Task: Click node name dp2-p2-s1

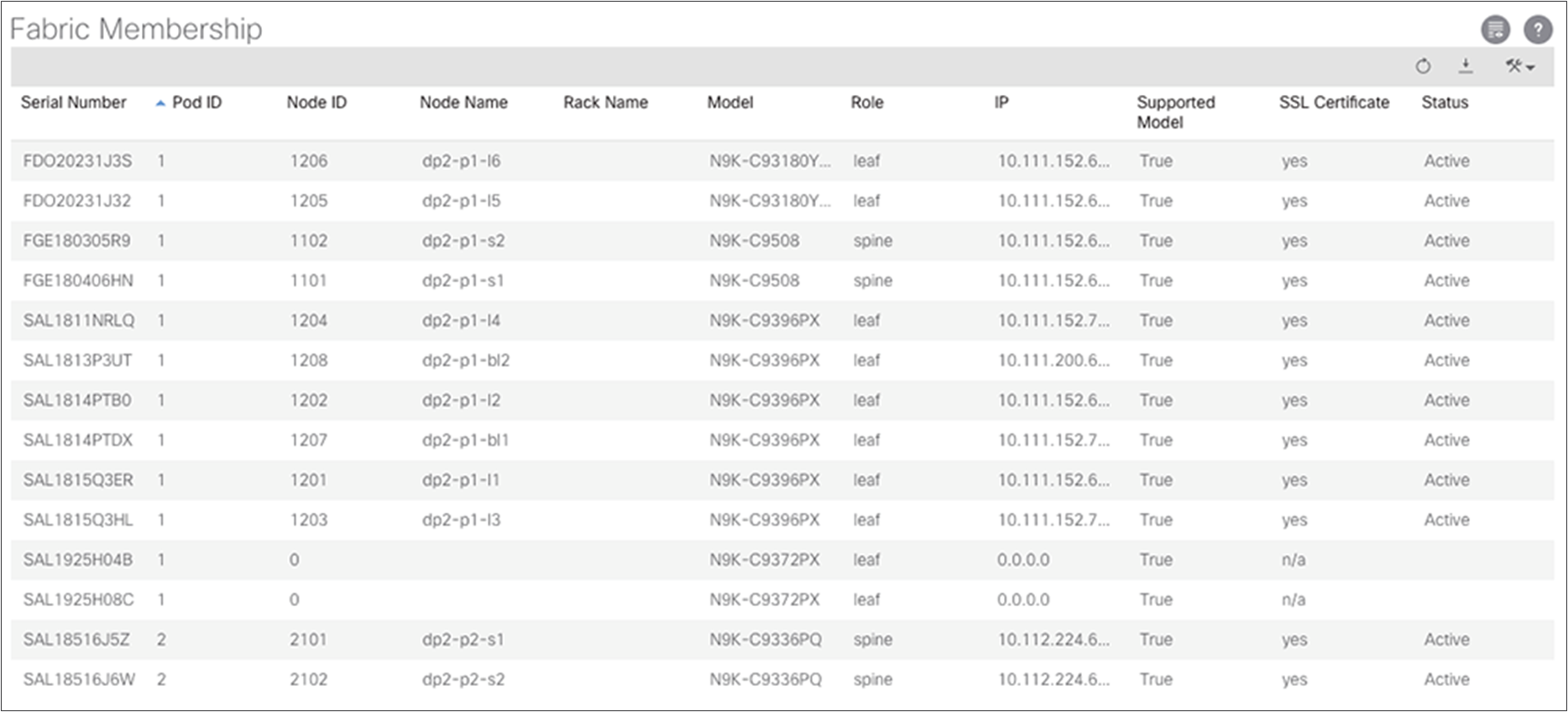Action: 463,640
